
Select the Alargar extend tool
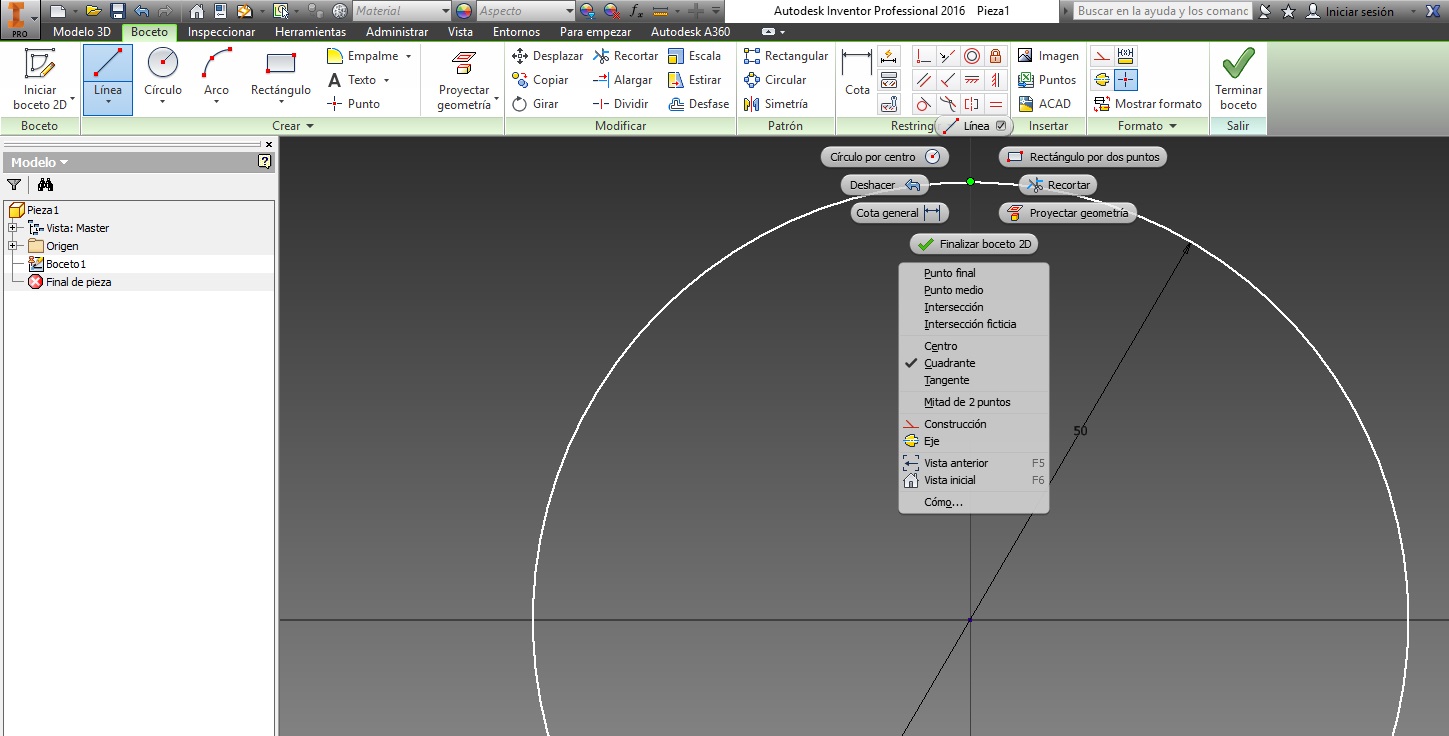622,80
